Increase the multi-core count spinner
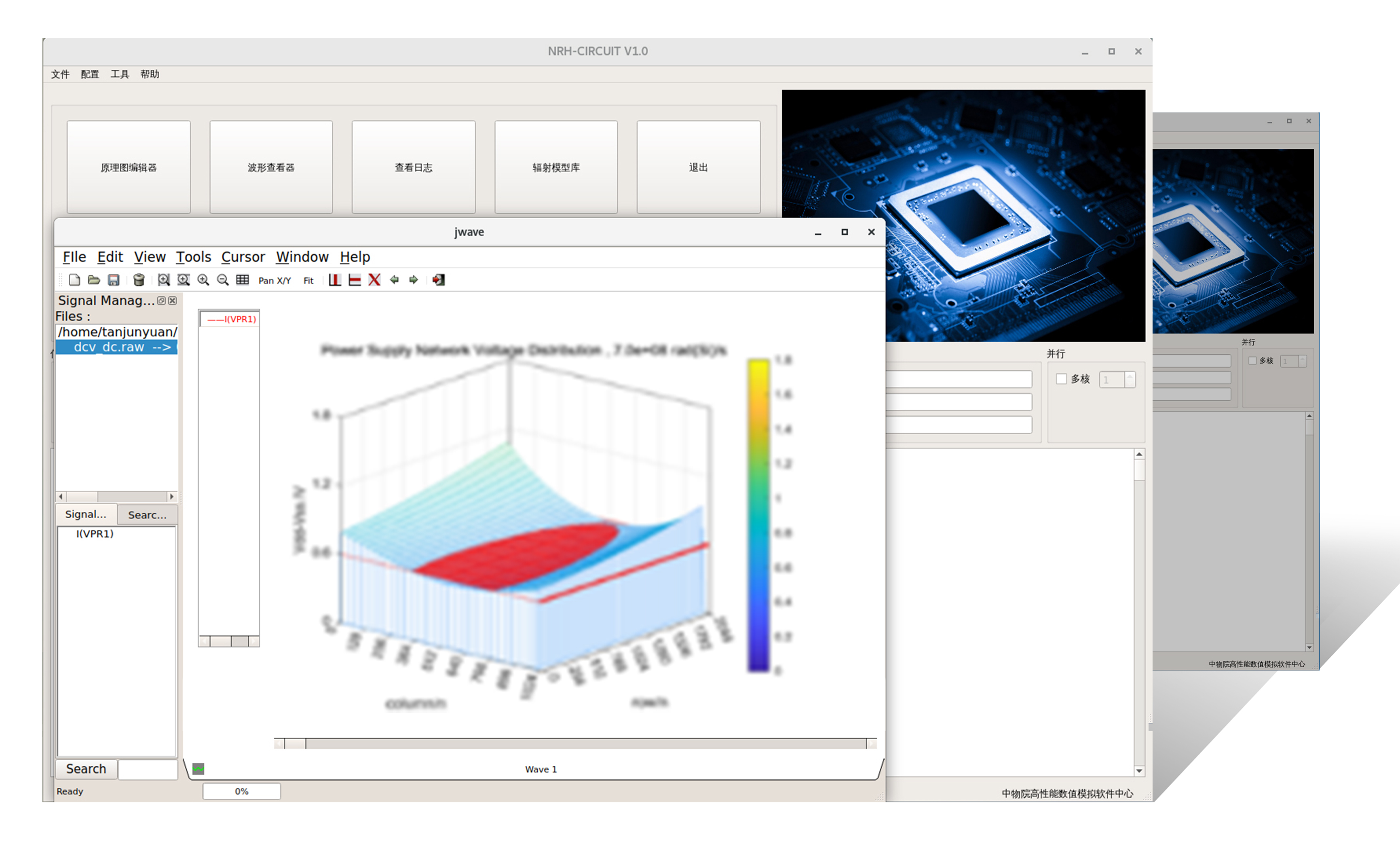Viewport: 1400px width, 846px height. pos(1130,376)
